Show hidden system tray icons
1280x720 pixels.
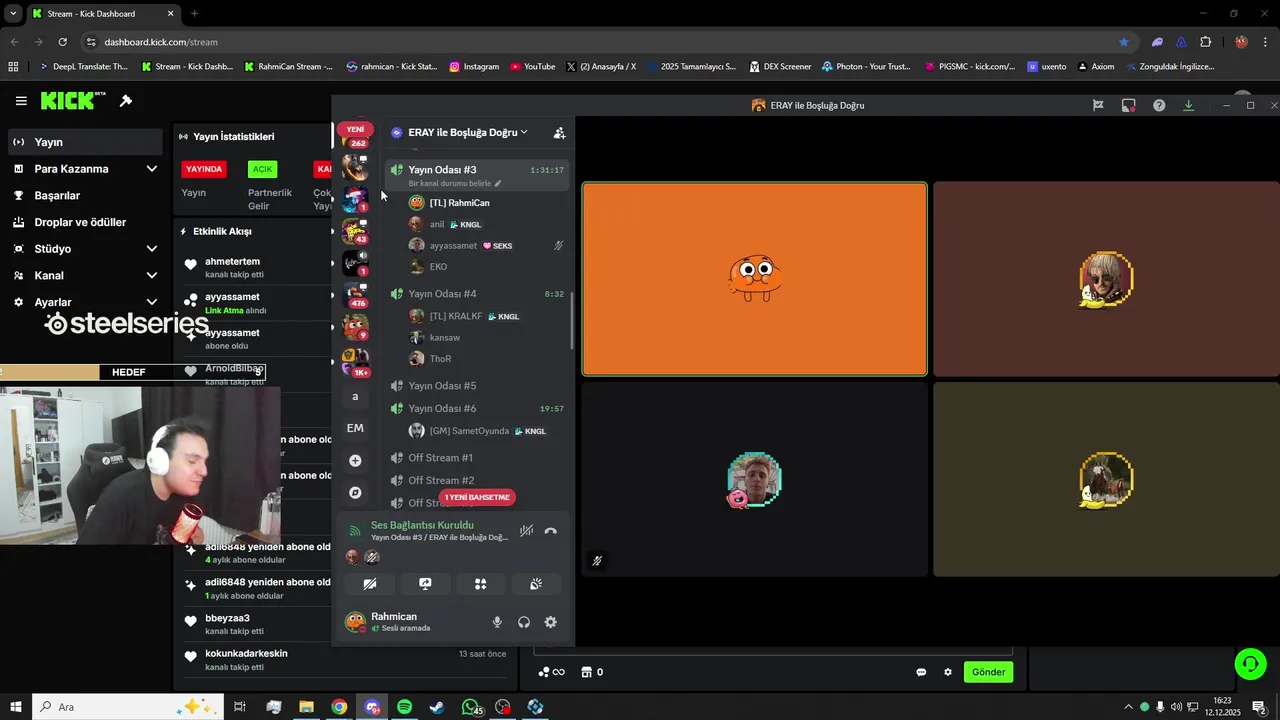[x=1128, y=707]
